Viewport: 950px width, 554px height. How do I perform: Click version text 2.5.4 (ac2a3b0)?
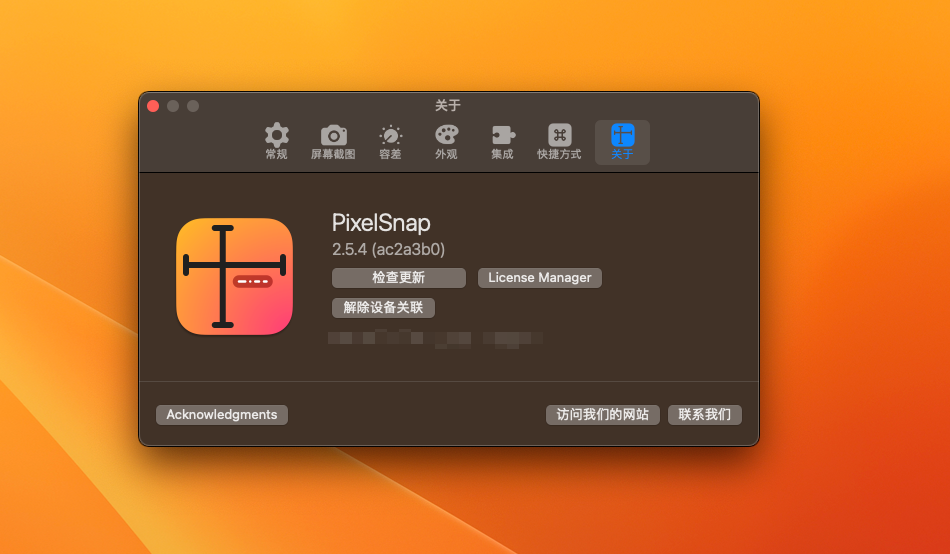coord(388,249)
